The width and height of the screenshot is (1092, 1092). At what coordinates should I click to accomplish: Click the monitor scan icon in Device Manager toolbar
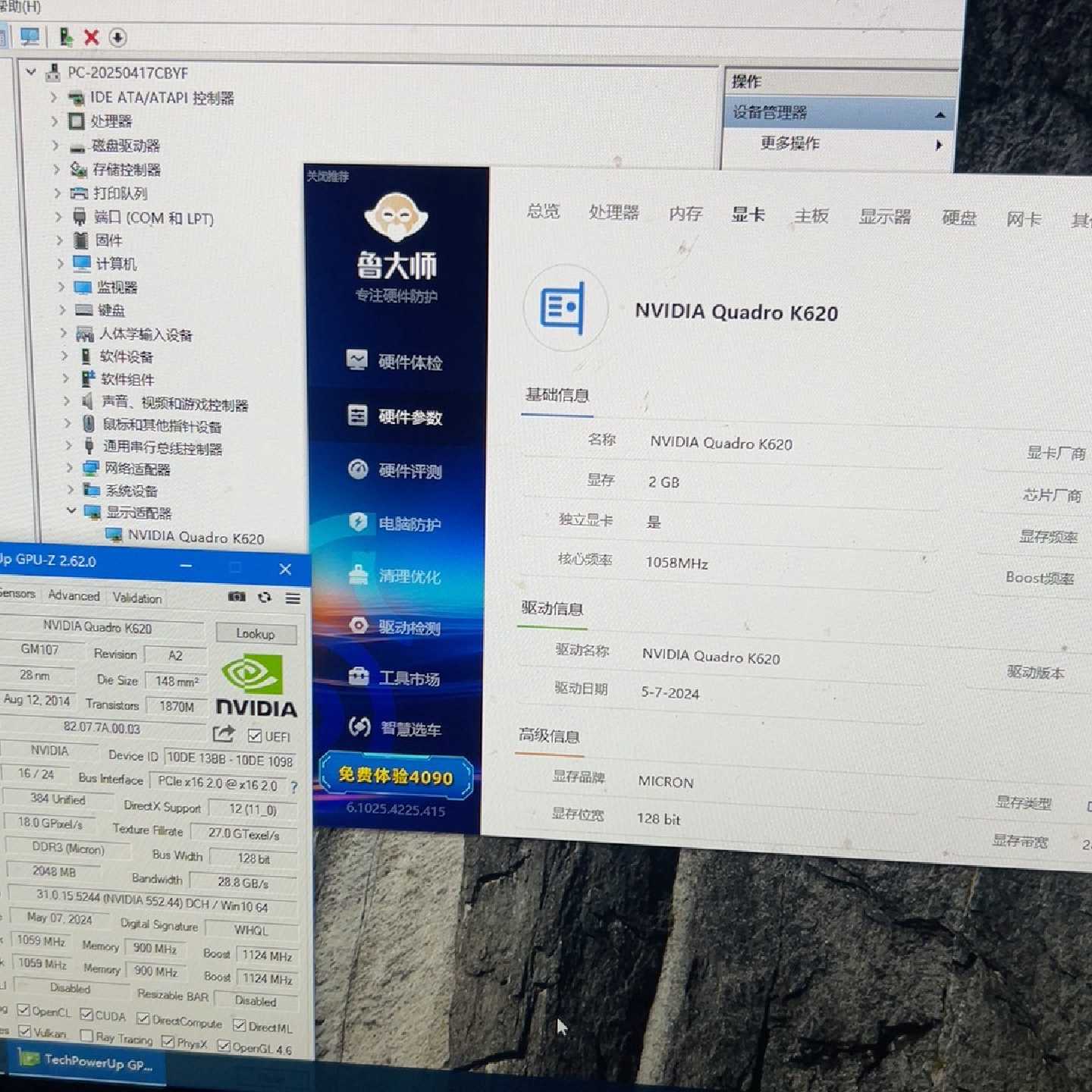30,36
